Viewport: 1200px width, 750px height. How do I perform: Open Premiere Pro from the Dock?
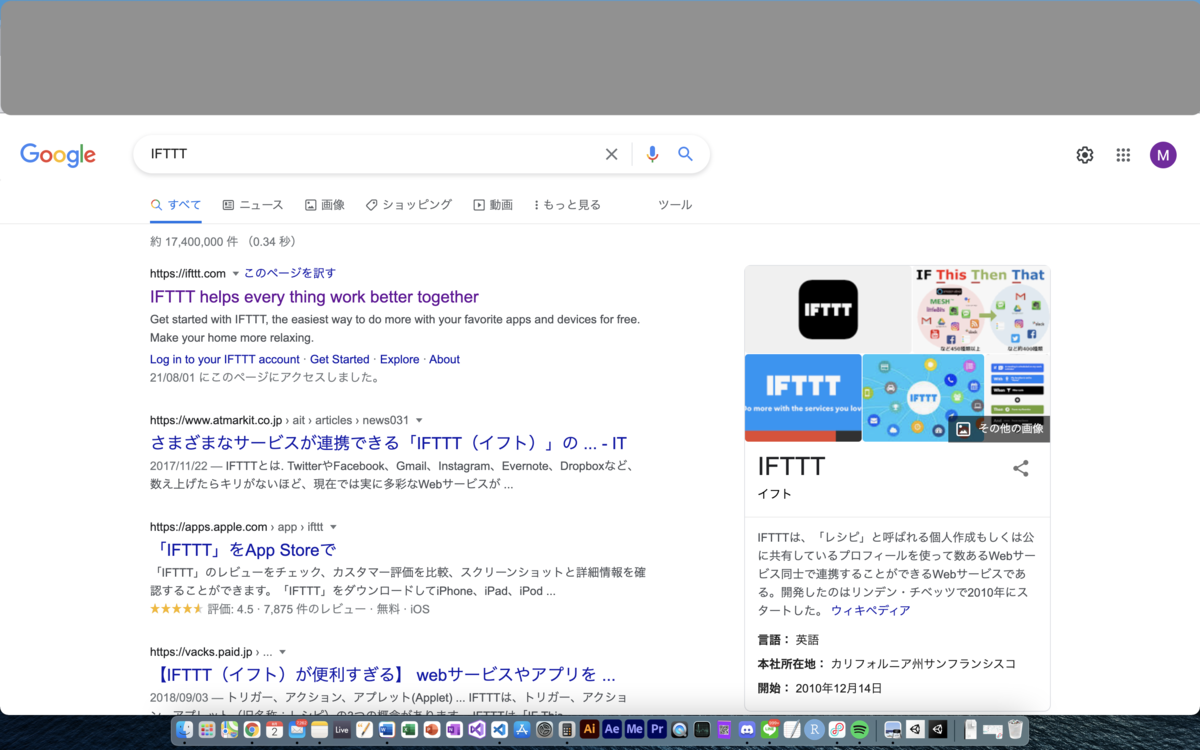pos(658,729)
